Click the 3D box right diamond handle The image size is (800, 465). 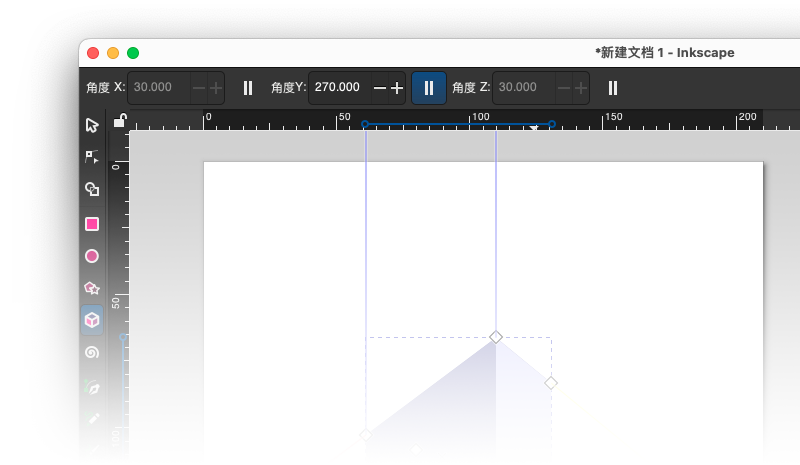(x=551, y=383)
